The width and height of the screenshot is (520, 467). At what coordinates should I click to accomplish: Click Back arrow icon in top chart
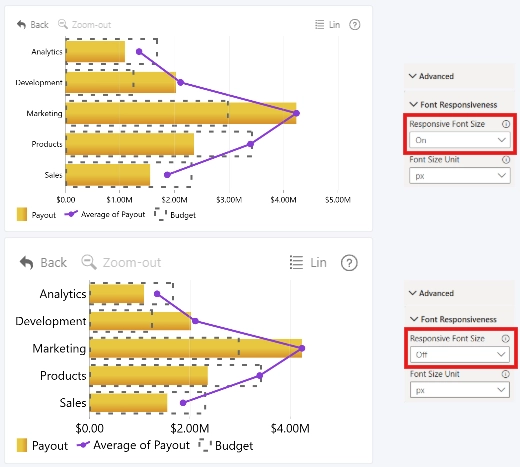point(22,25)
